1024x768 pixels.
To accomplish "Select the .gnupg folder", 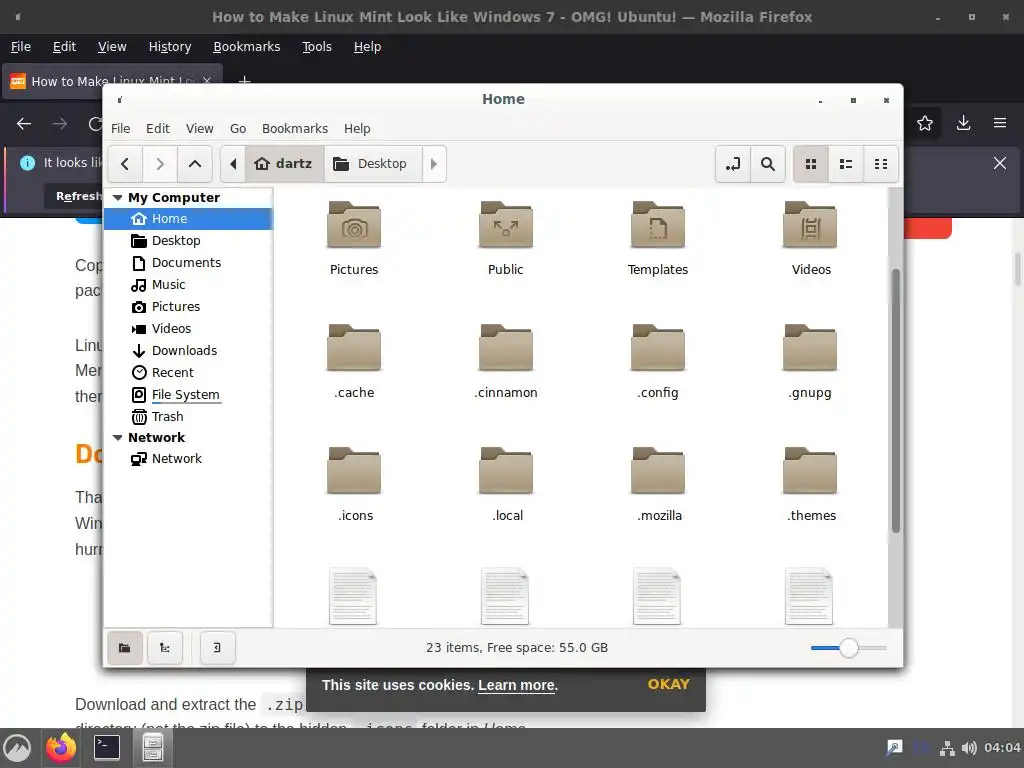I will pos(810,348).
